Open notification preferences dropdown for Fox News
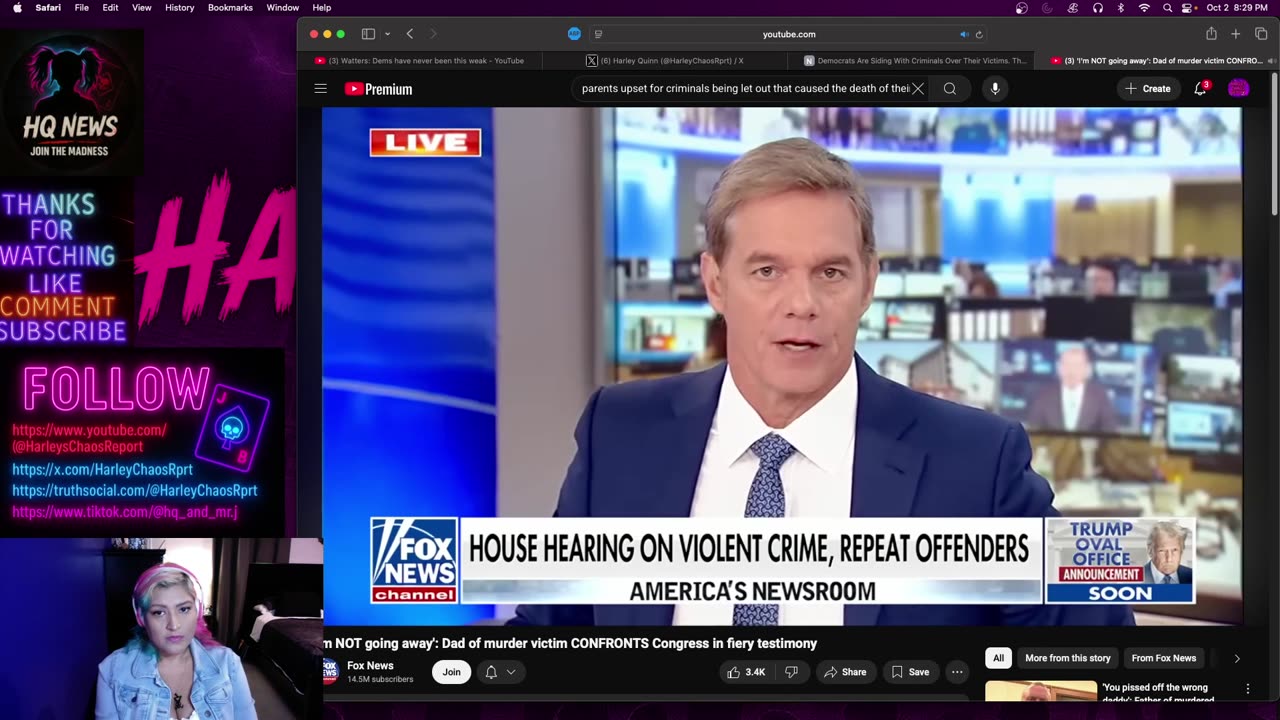 pos(500,672)
